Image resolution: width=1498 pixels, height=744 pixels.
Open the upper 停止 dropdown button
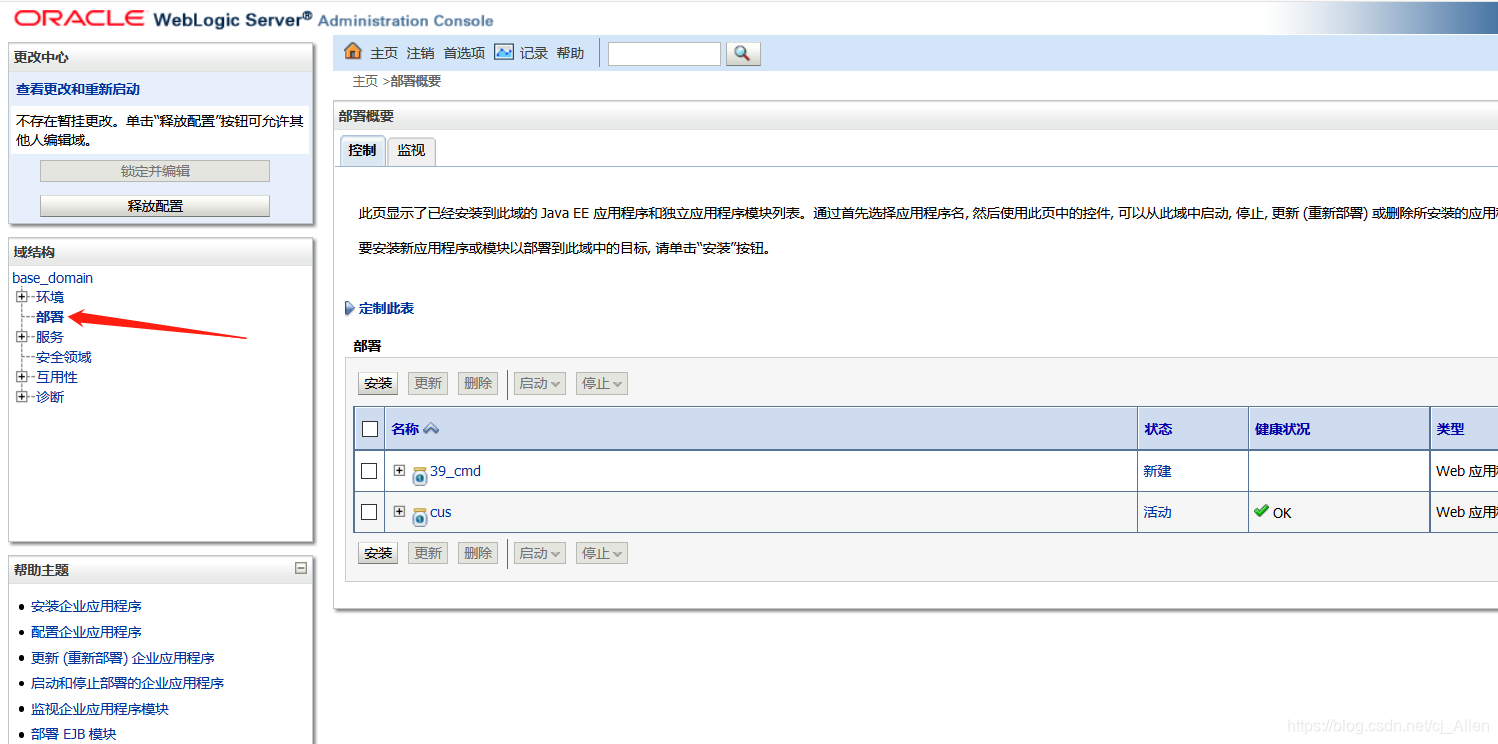coord(602,383)
